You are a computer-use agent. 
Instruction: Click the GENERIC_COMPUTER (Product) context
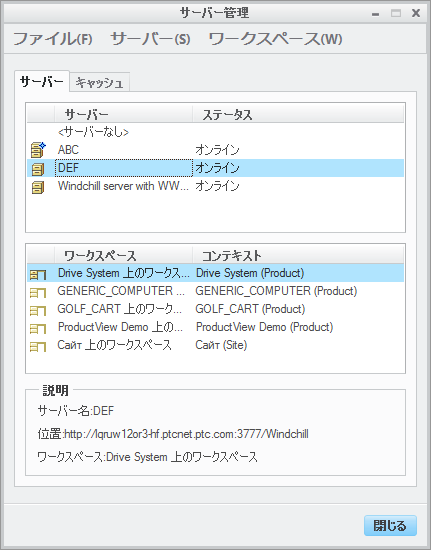(x=276, y=291)
